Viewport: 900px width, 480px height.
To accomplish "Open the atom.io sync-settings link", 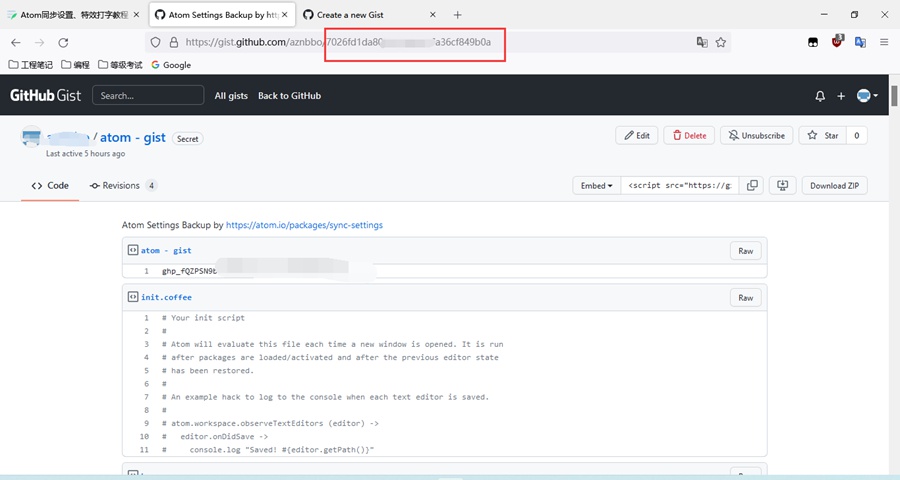I will click(304, 226).
